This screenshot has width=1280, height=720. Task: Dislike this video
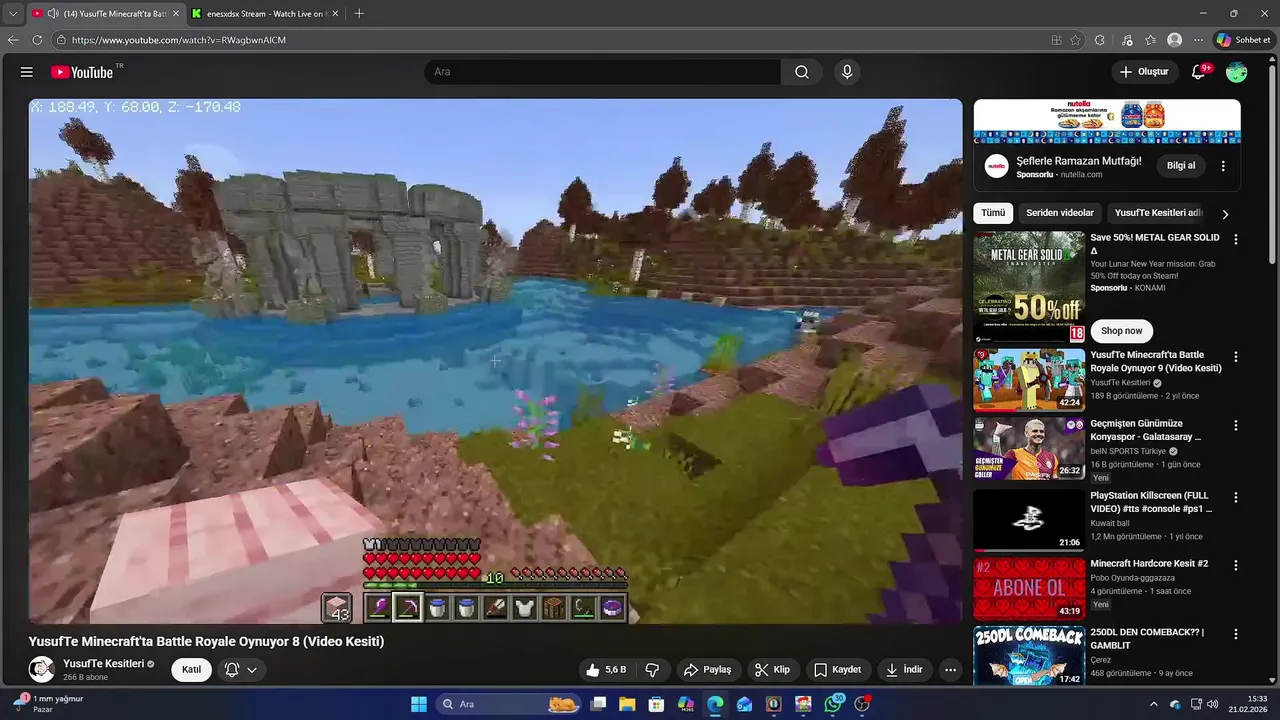[652, 670]
